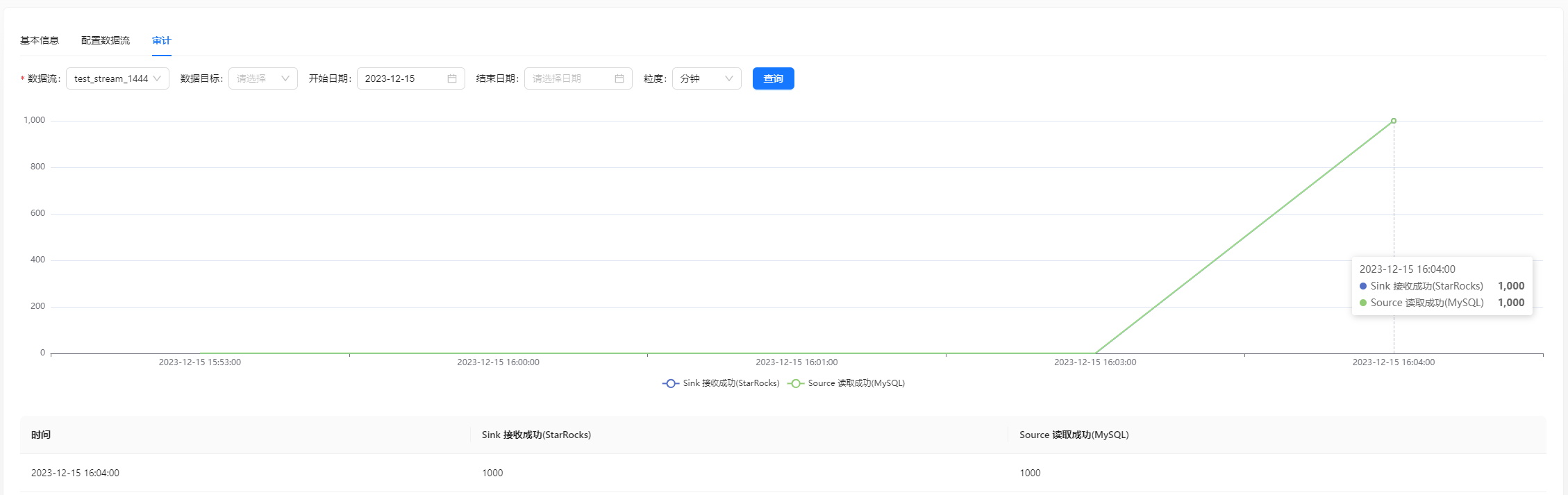The width and height of the screenshot is (1568, 495).
Task: Select the 审计 tab
Action: 162,40
